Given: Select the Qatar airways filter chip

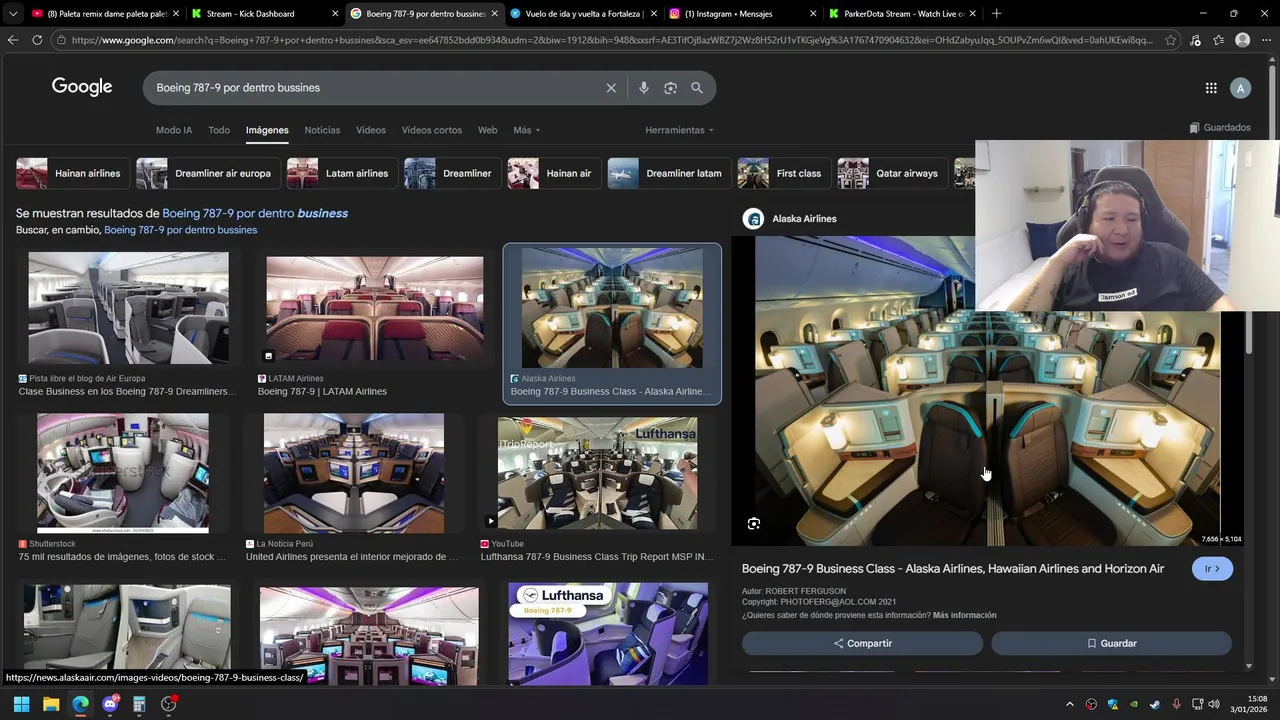Looking at the screenshot, I should coord(892,173).
